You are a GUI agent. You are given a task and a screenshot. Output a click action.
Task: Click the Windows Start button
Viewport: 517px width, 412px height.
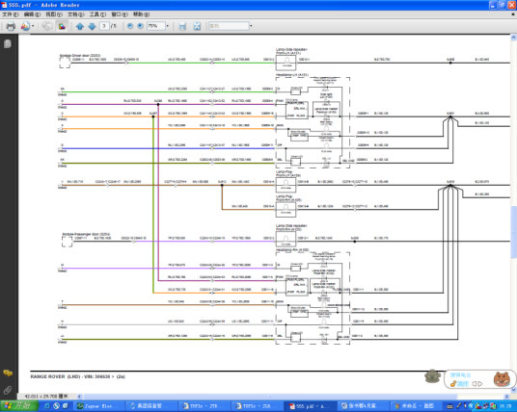(x=18, y=406)
